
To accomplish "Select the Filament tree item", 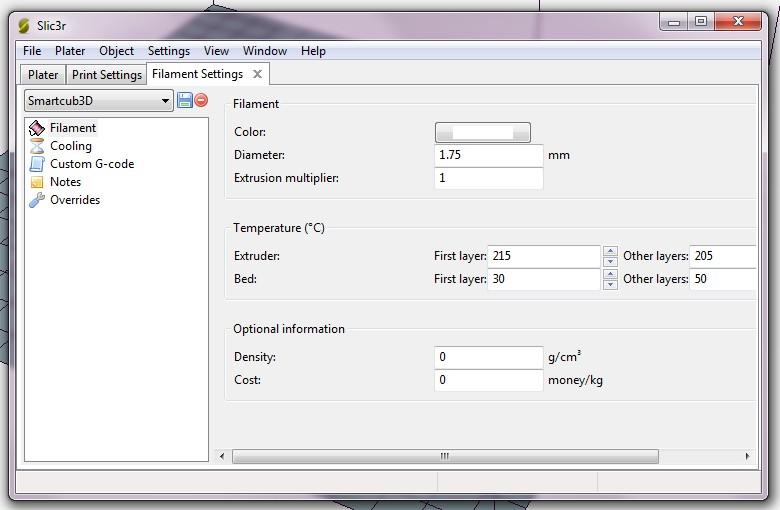I will pos(73,128).
